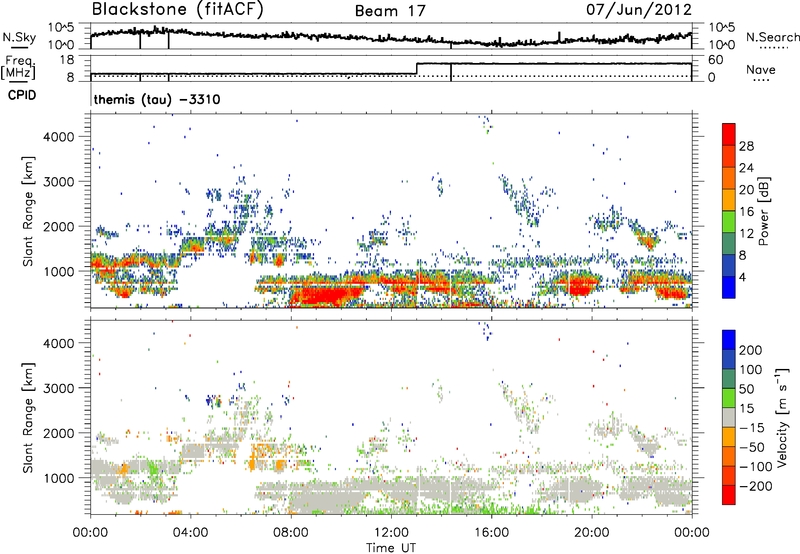800x554 pixels.
Task: Click the 16:00 time axis tick label
Action: pyautogui.click(x=491, y=532)
